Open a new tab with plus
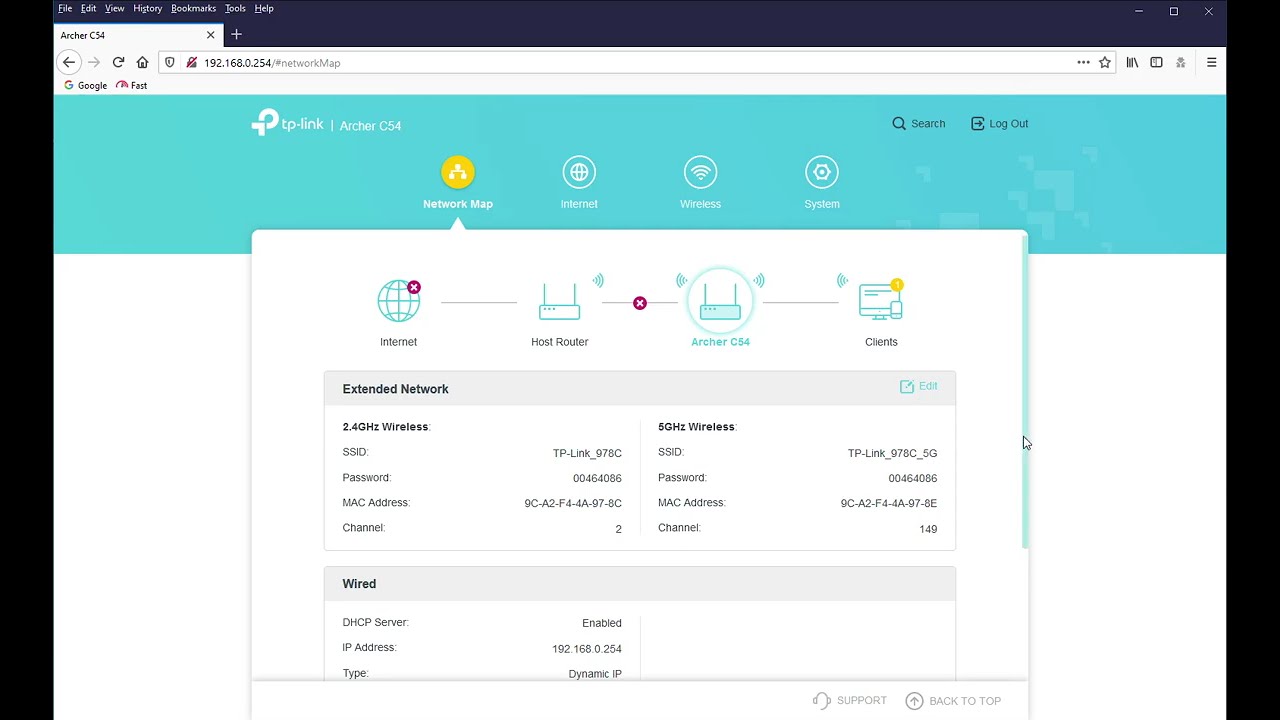The width and height of the screenshot is (1280, 720). coord(236,35)
